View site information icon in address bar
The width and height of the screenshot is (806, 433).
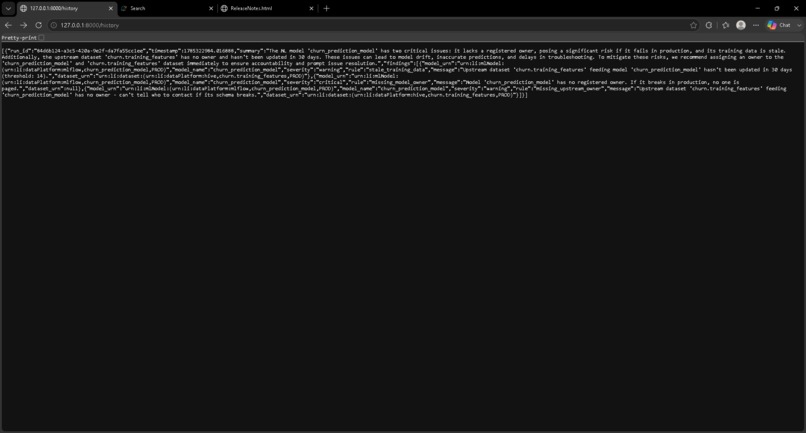[x=54, y=25]
